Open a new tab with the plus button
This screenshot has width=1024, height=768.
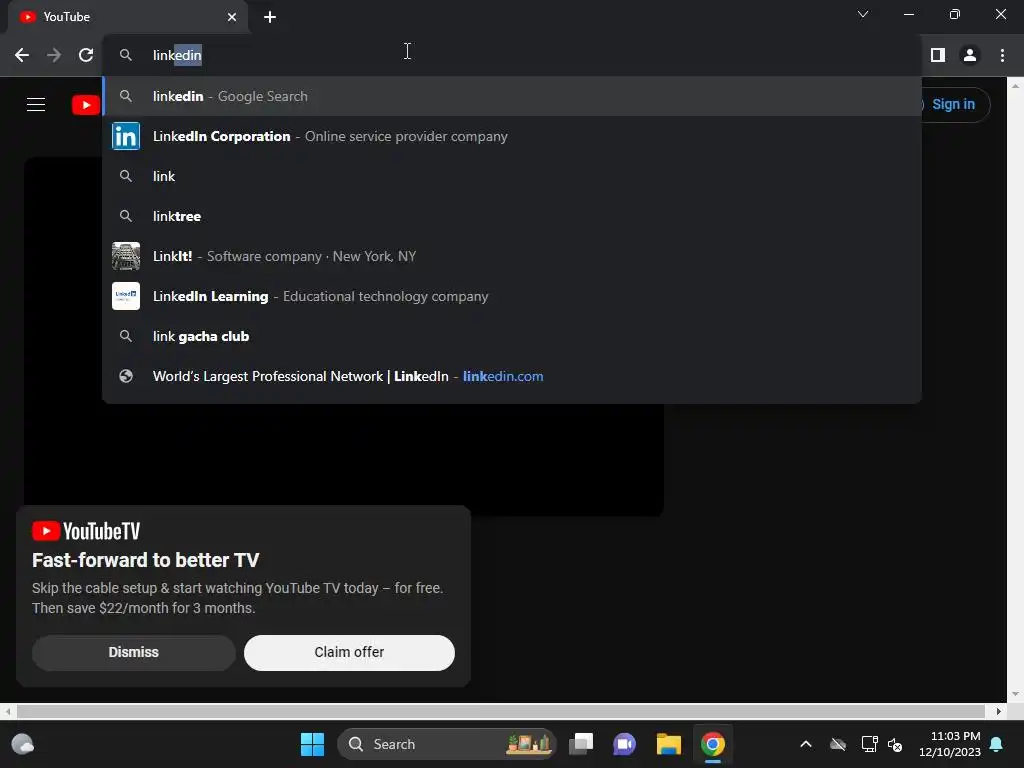pos(270,17)
